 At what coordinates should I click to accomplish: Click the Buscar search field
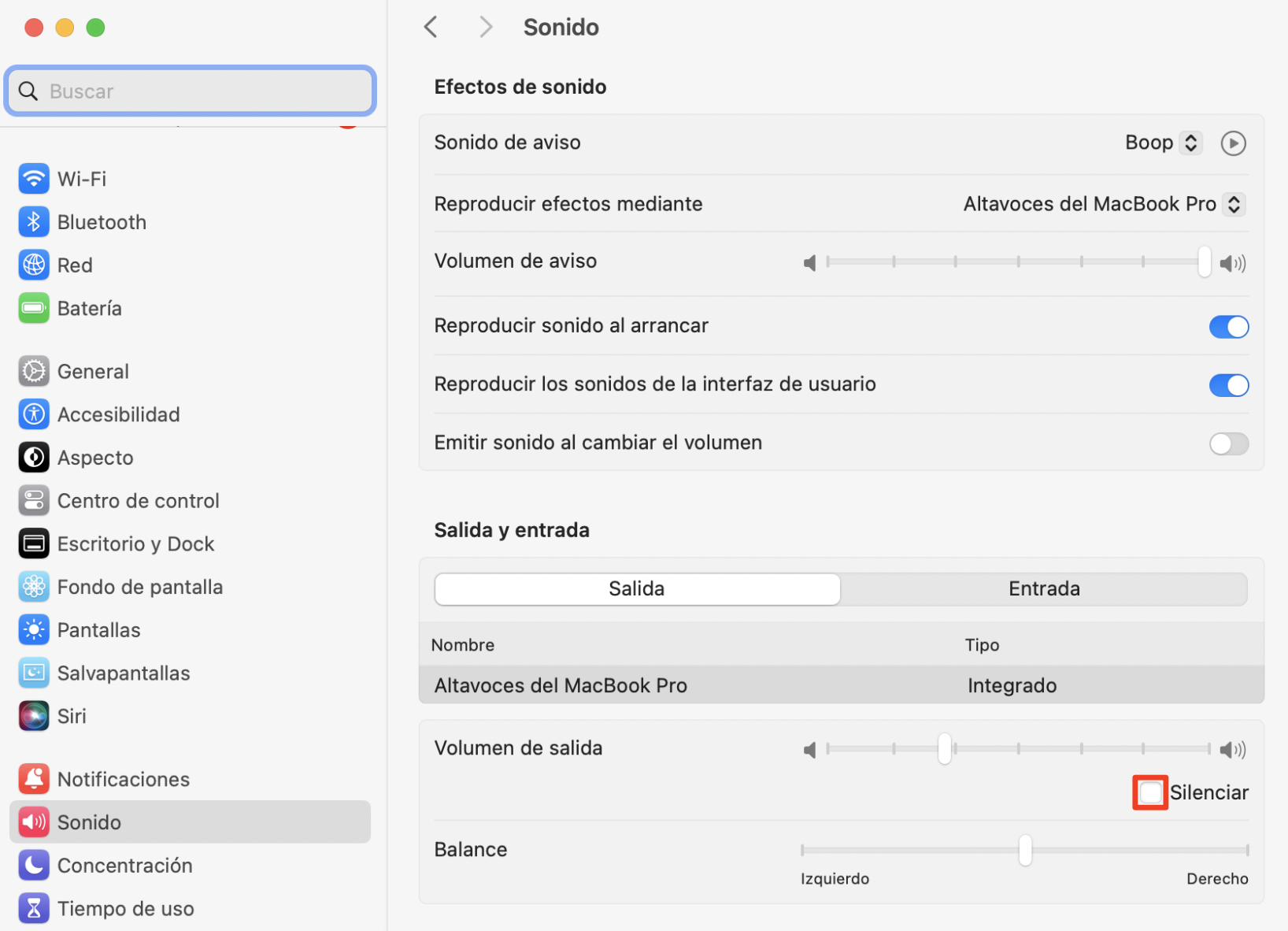click(x=190, y=91)
